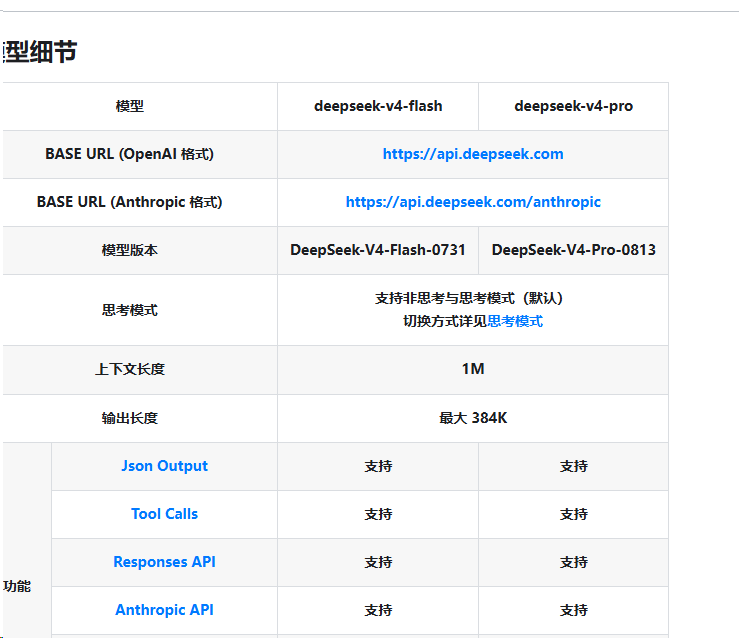
Task: Click the BASE URL (Anthropic 格式) label
Action: (x=130, y=202)
